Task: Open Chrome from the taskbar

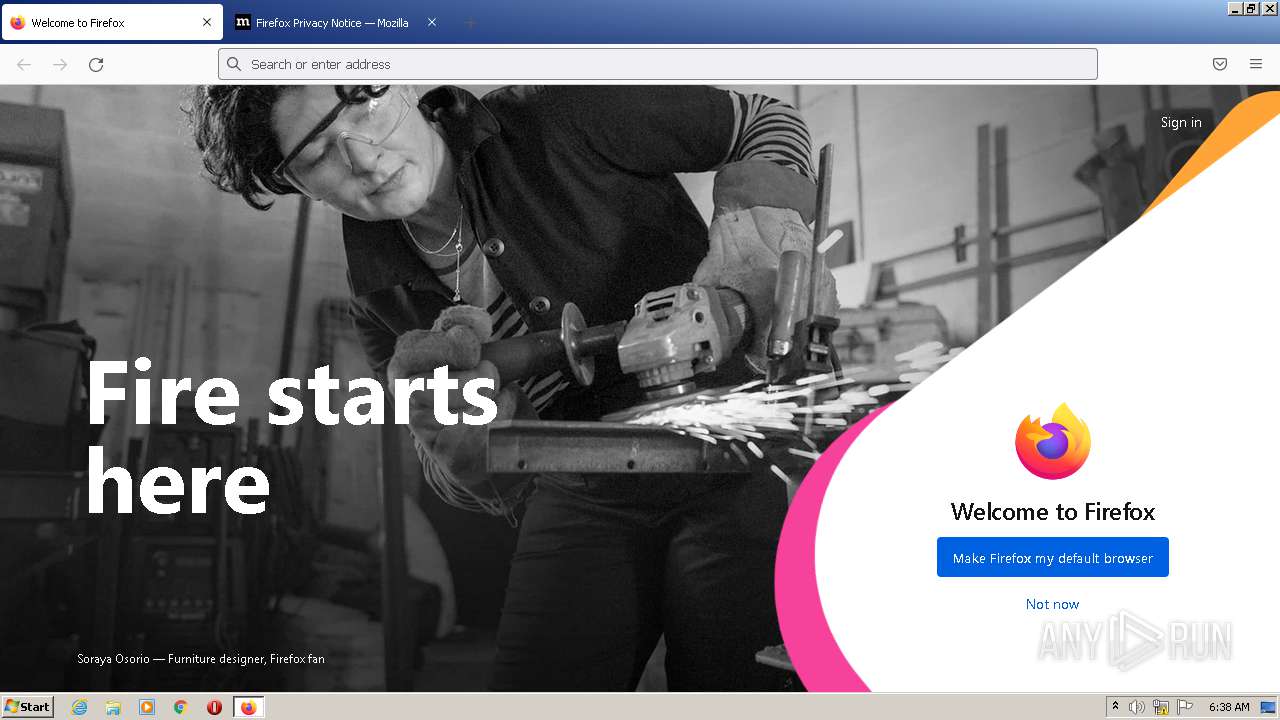Action: (181, 707)
